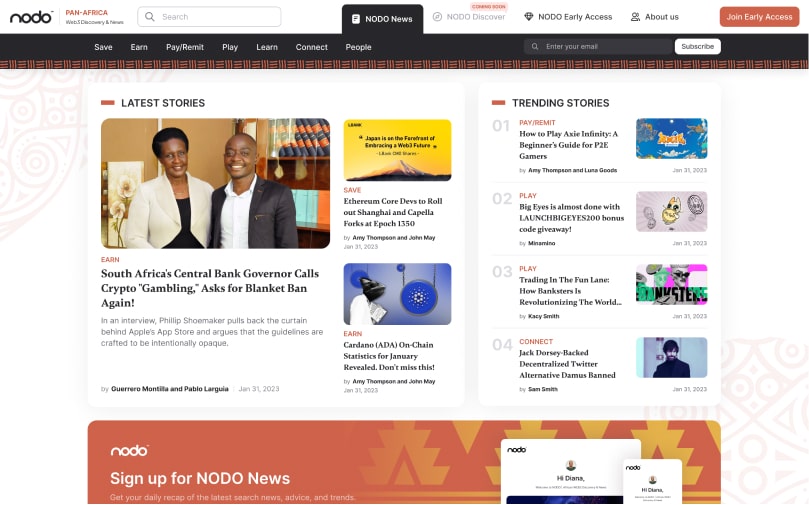Click the Subscribe button
This screenshot has width=809, height=505.
pos(697,47)
